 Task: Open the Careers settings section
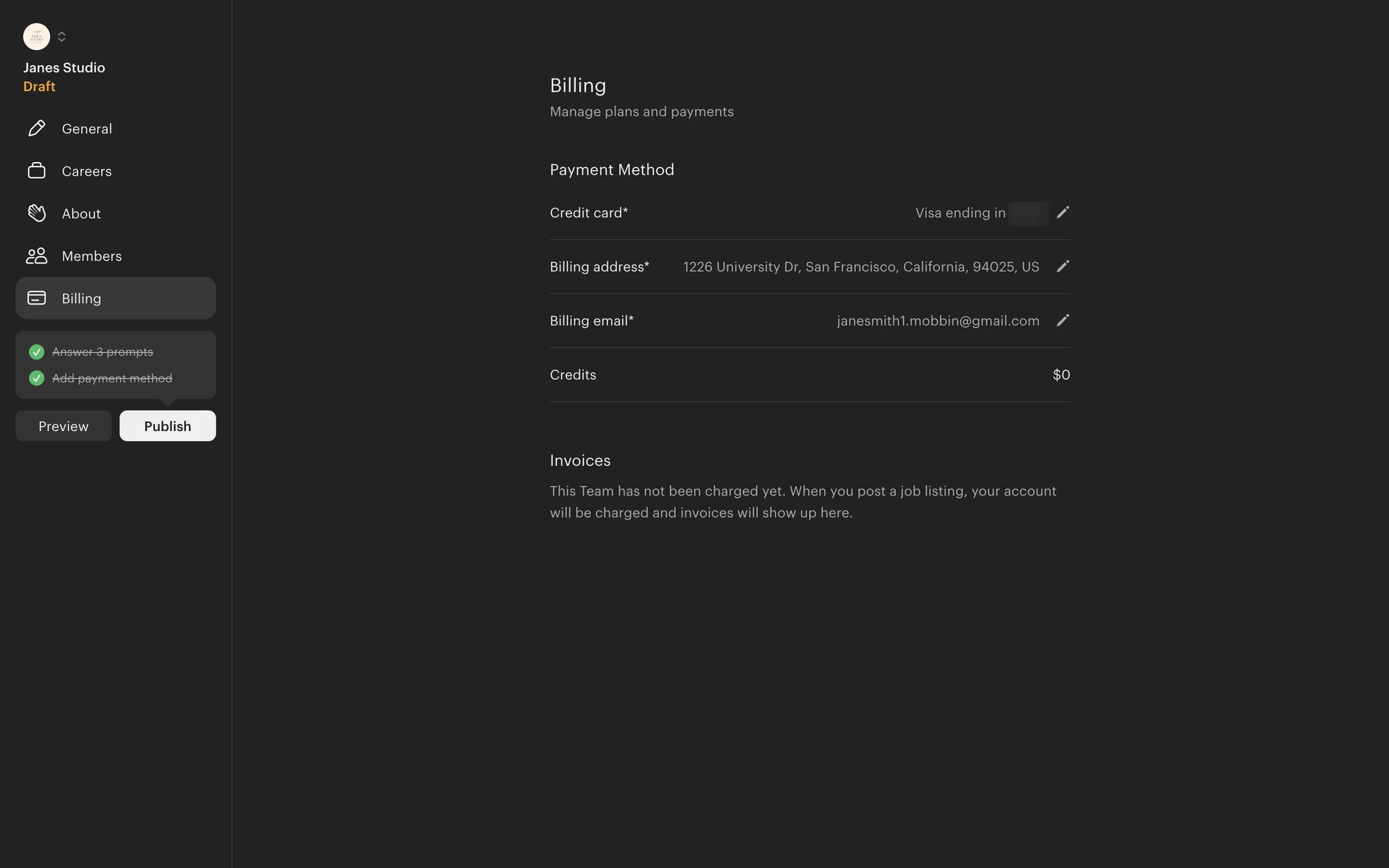pyautogui.click(x=87, y=171)
